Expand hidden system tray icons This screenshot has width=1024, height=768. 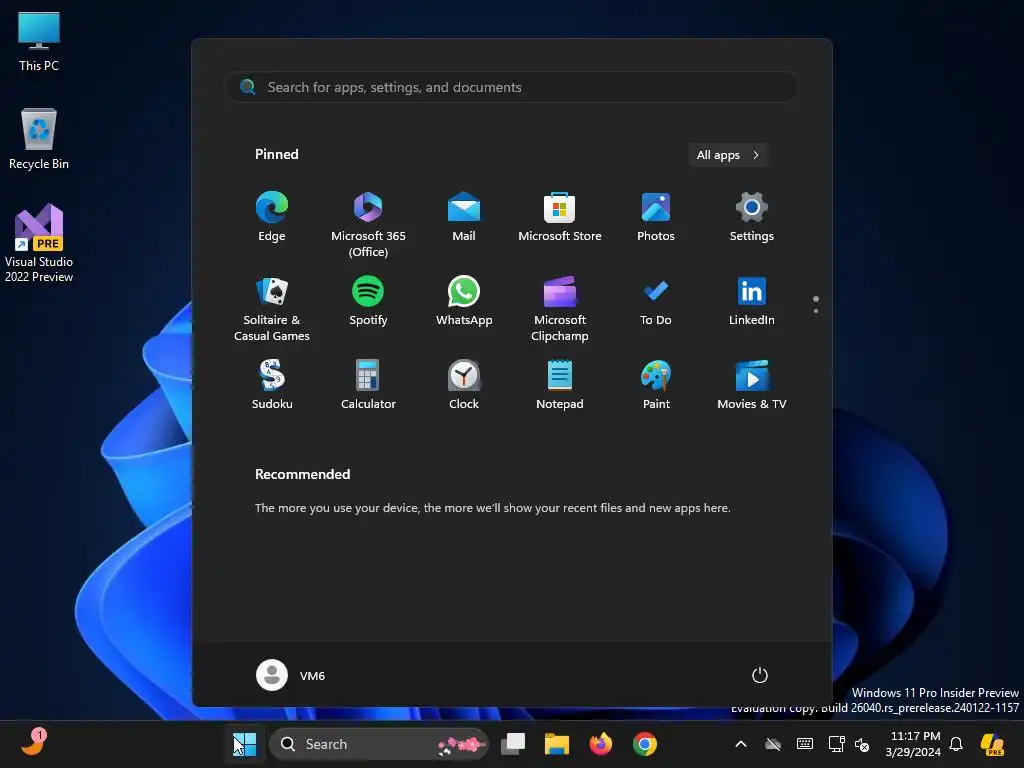coord(741,744)
